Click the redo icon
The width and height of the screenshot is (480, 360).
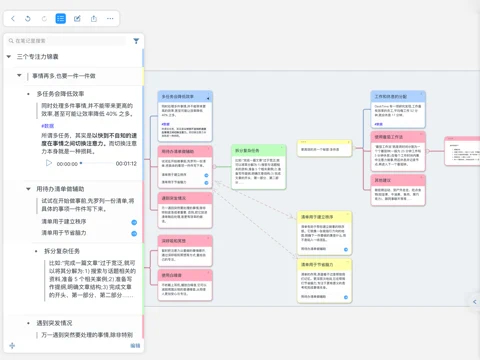[44, 19]
